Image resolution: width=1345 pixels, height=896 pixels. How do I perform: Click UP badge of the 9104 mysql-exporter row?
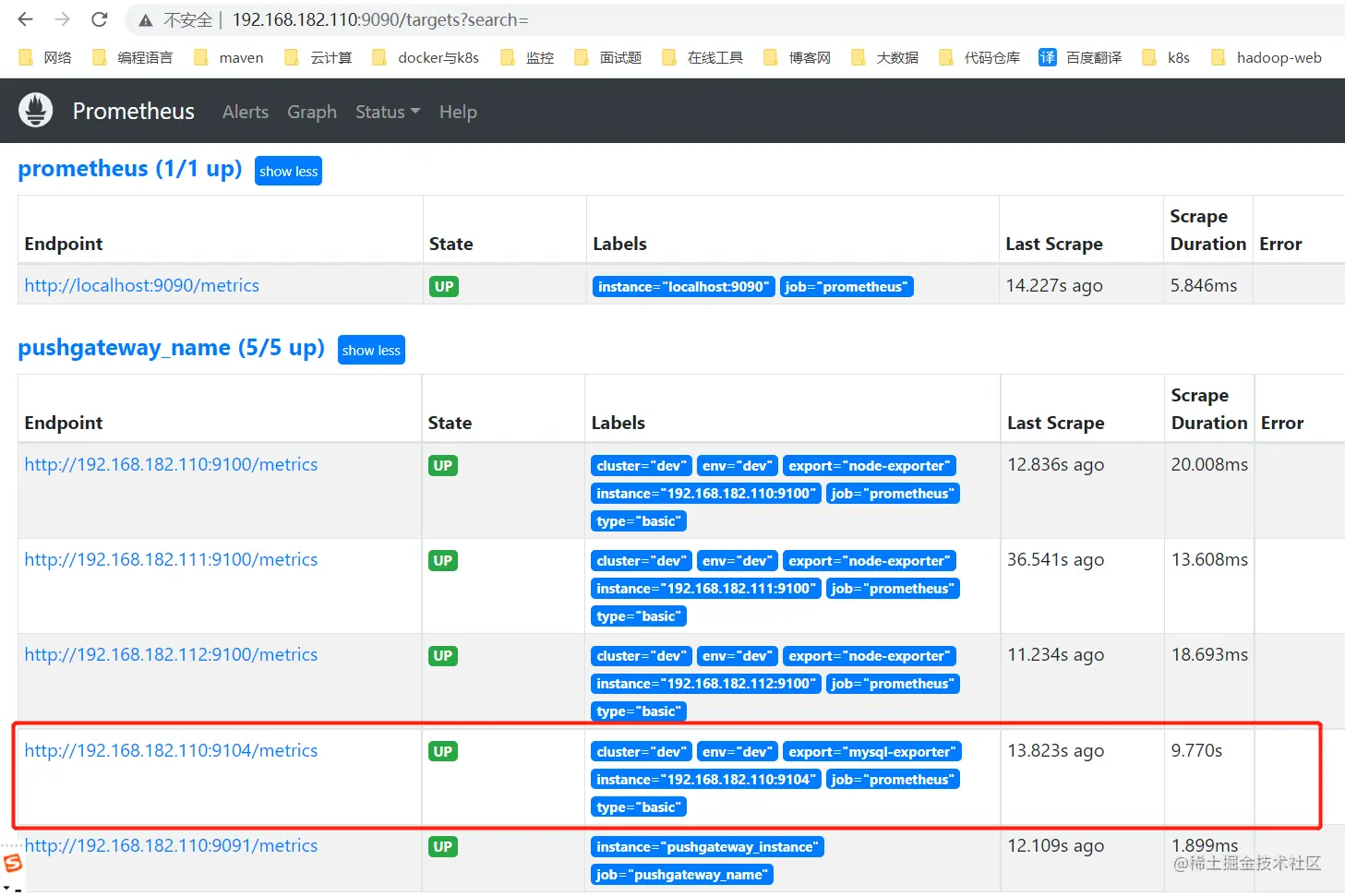pyautogui.click(x=443, y=751)
